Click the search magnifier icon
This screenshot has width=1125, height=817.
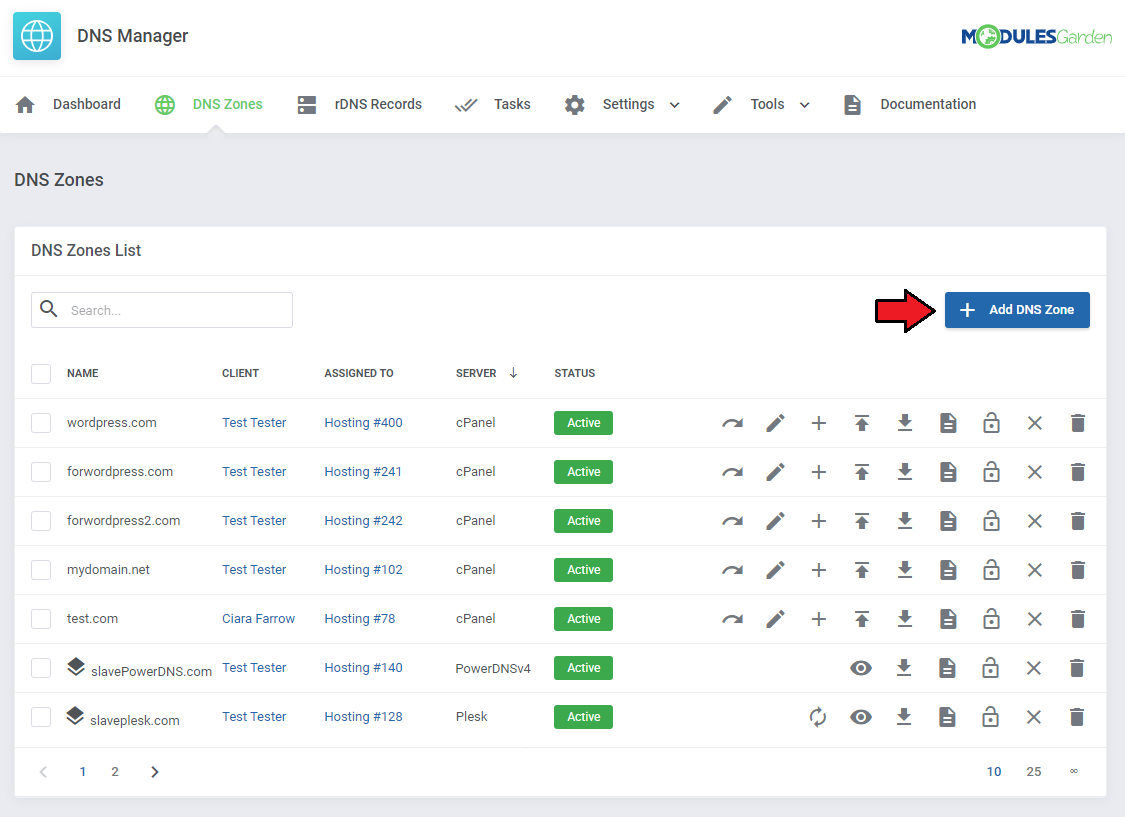(49, 309)
